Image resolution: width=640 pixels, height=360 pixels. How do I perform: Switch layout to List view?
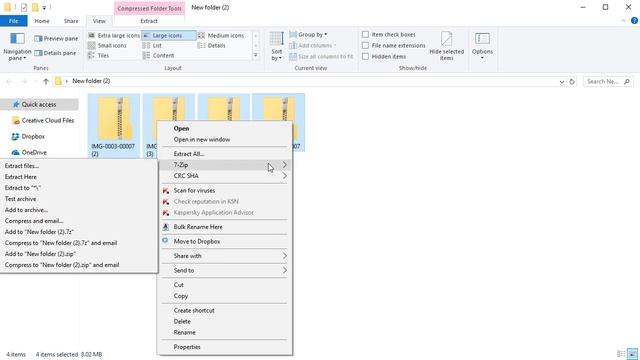point(152,45)
